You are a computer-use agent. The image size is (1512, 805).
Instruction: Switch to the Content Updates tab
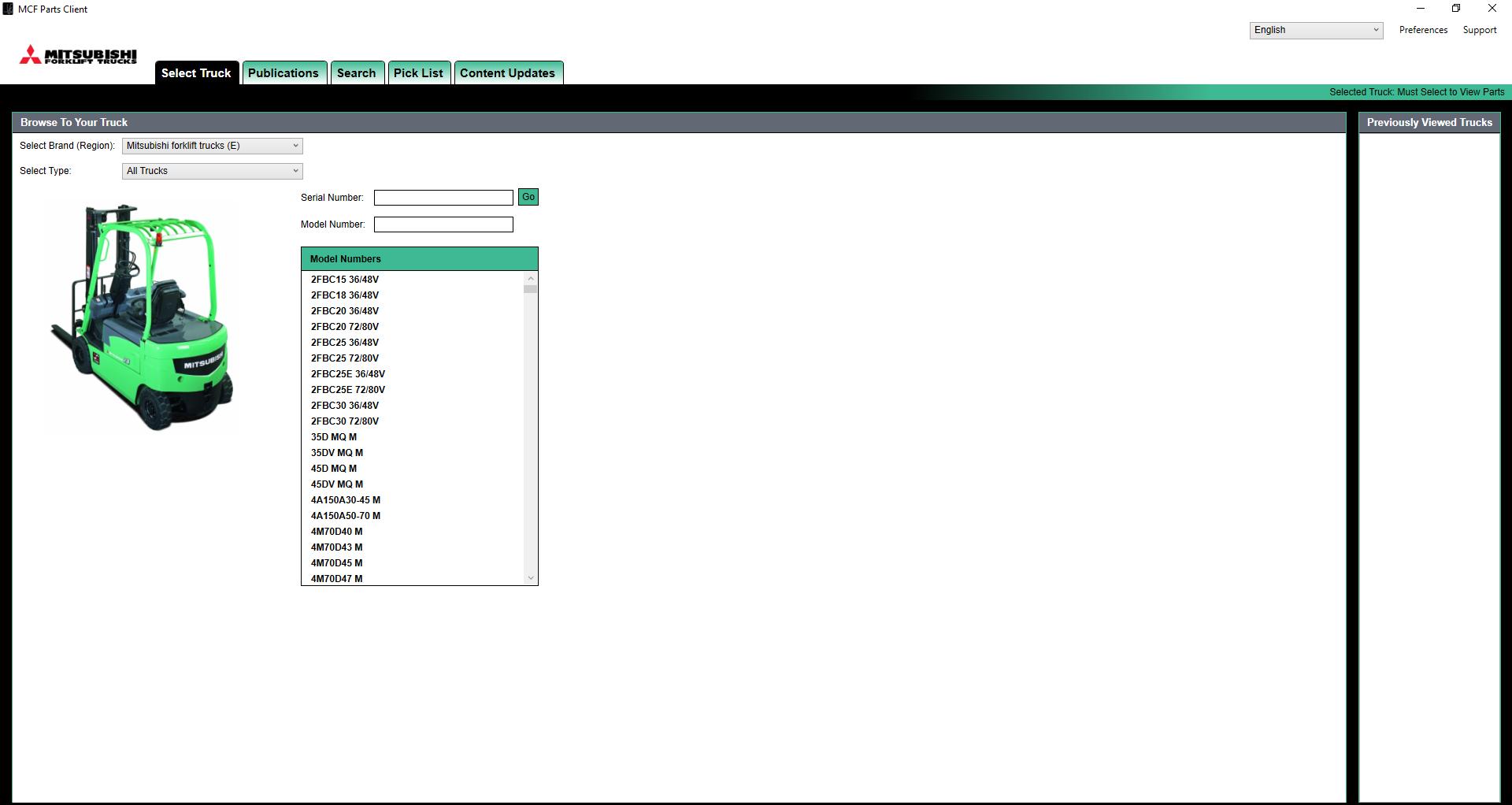(x=508, y=72)
